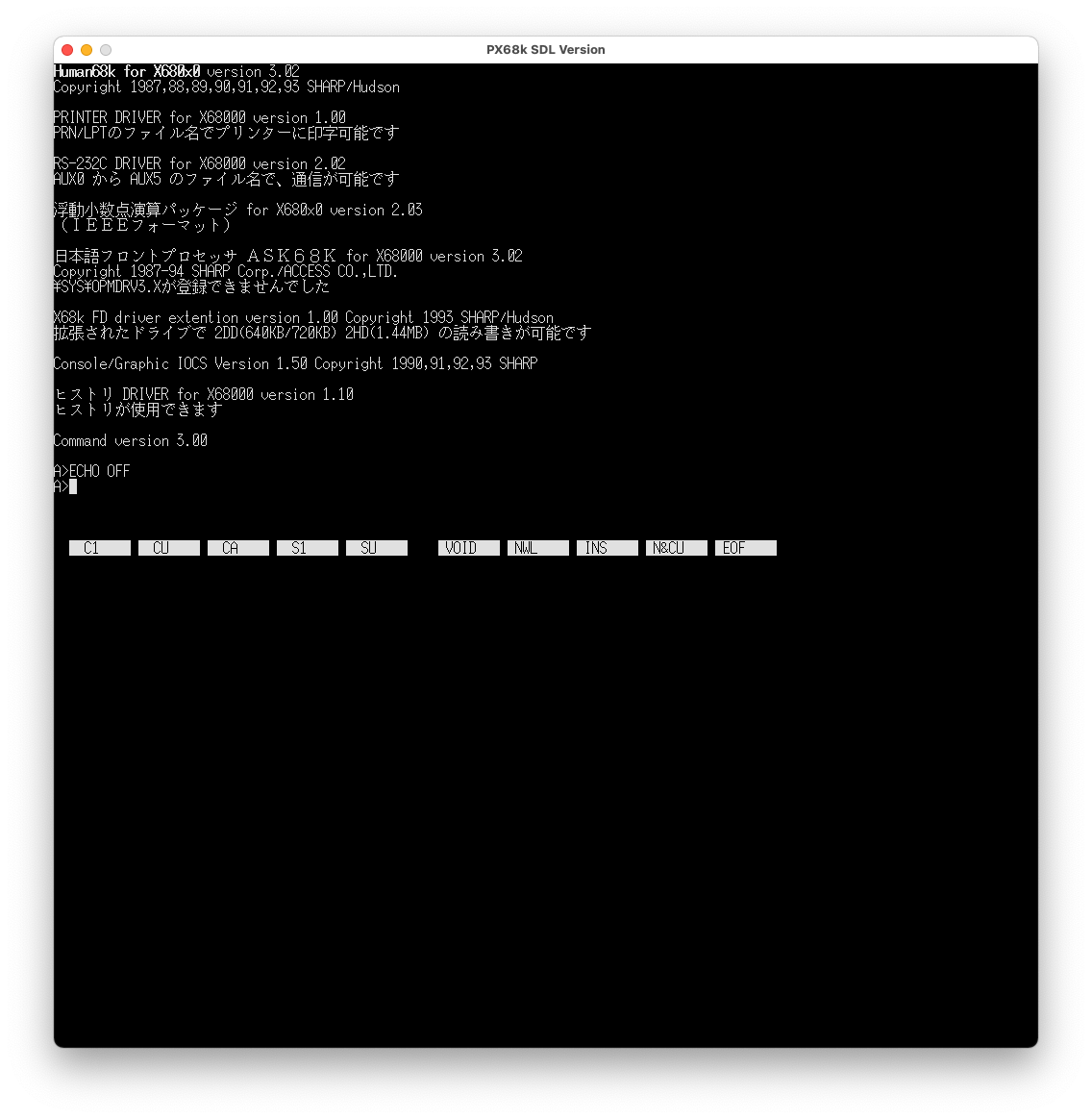Click the S1 function key label
Image resolution: width=1092 pixels, height=1119 pixels.
pyautogui.click(x=308, y=548)
